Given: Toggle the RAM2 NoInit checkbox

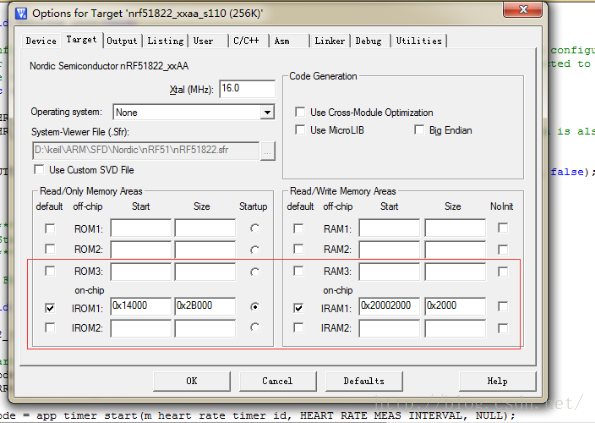Looking at the screenshot, I should click(503, 250).
